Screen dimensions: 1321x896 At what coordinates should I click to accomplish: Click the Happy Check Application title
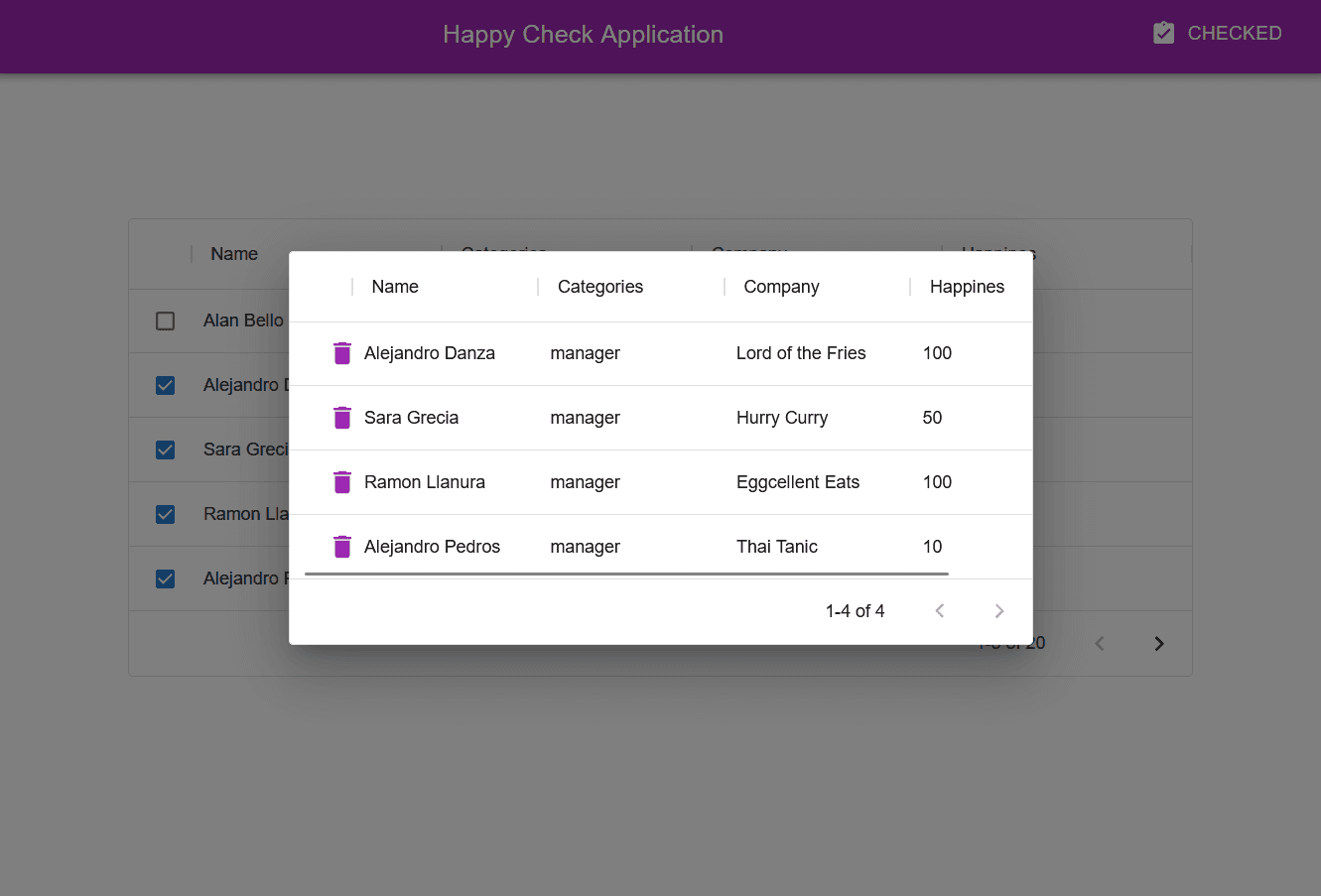point(584,35)
